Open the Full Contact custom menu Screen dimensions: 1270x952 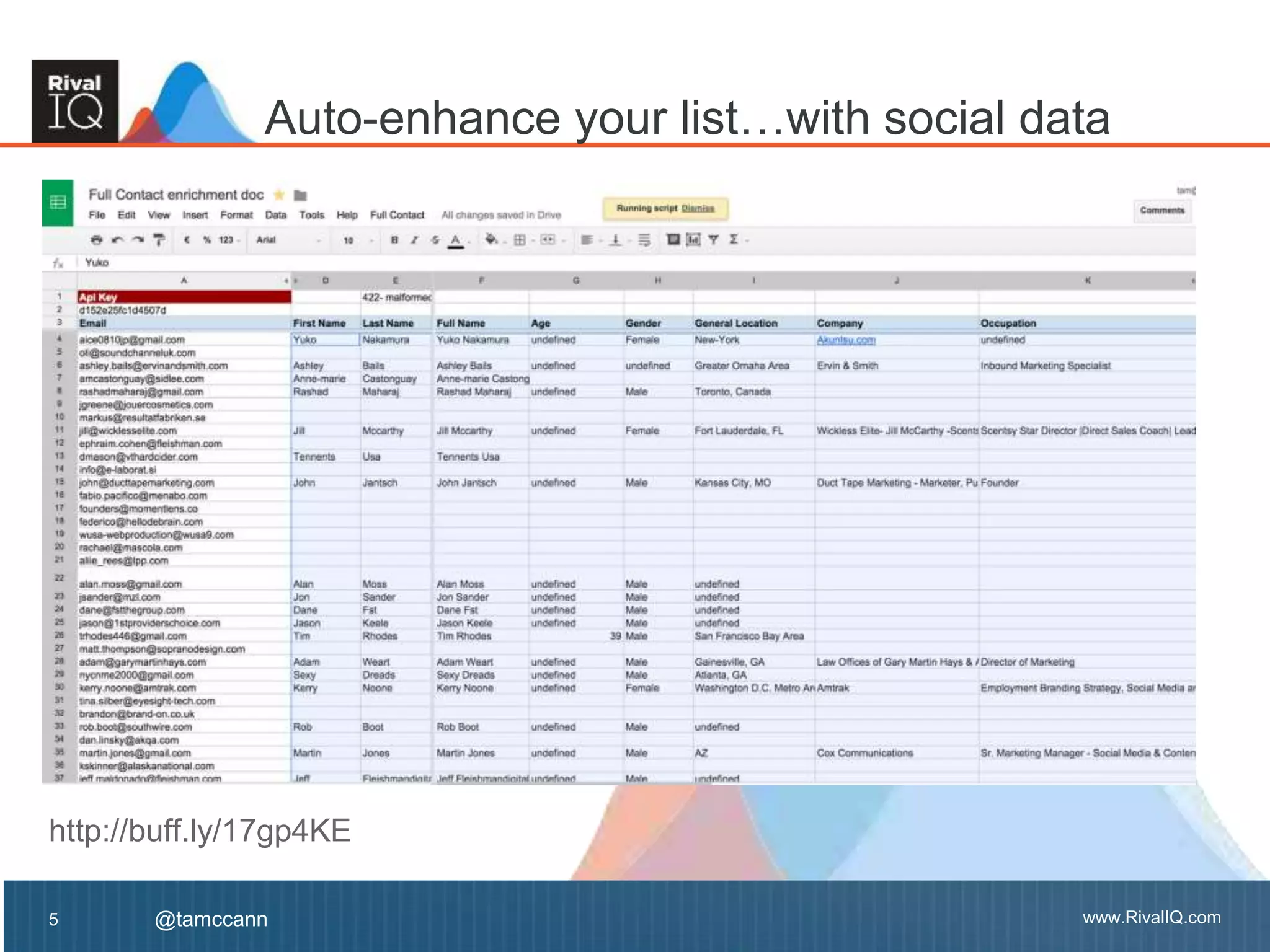point(397,215)
